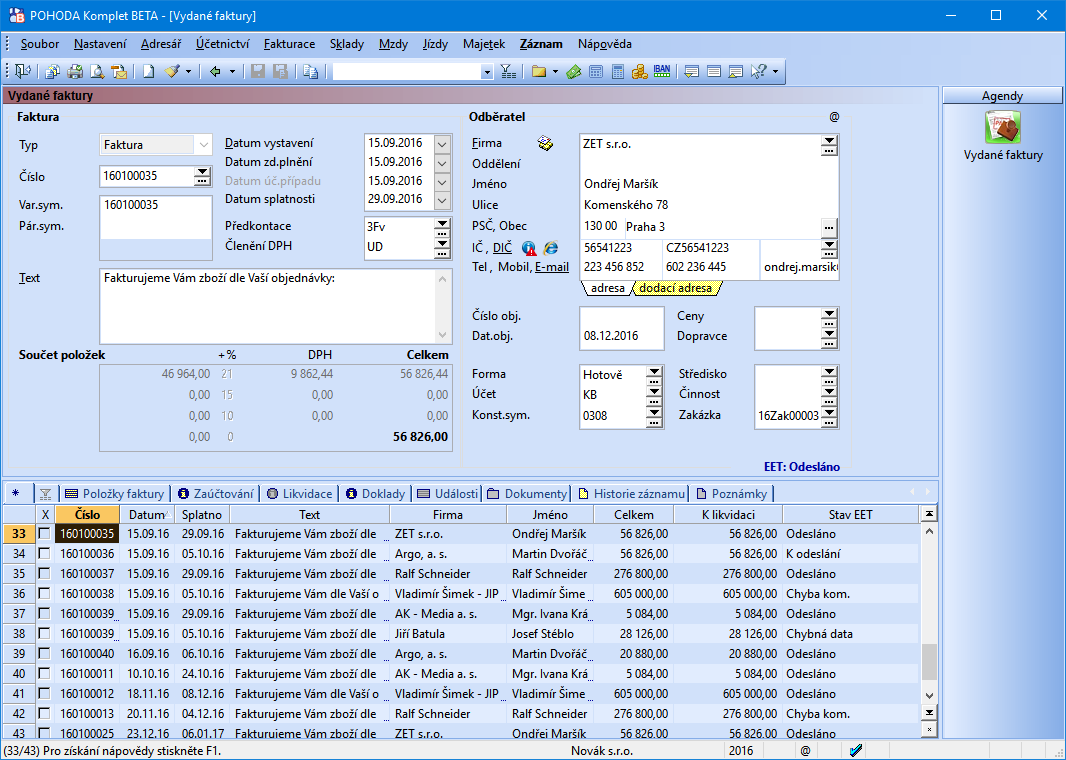
Task: Click the exit door icon in toolbar
Action: [x=23, y=71]
